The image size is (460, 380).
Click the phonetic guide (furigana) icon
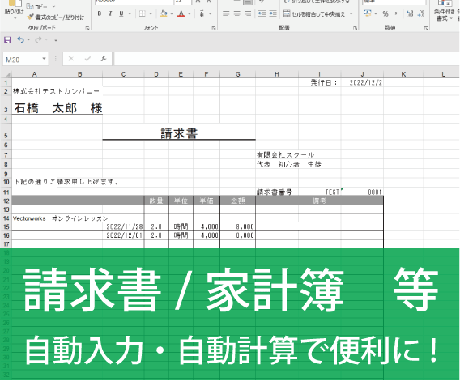(x=202, y=14)
